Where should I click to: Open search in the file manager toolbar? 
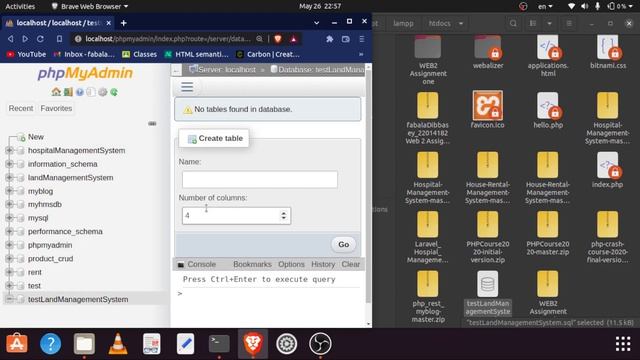(x=513, y=24)
